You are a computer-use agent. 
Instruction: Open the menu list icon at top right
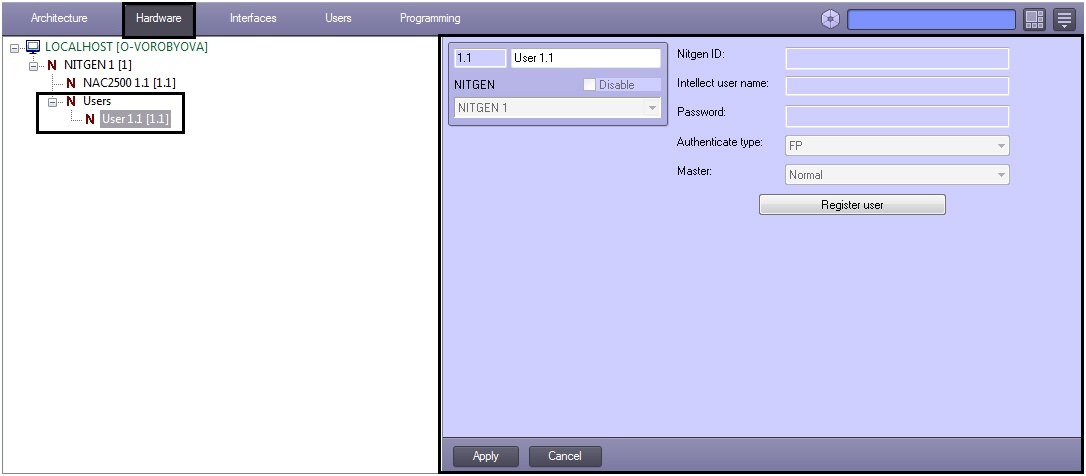[x=1064, y=19]
